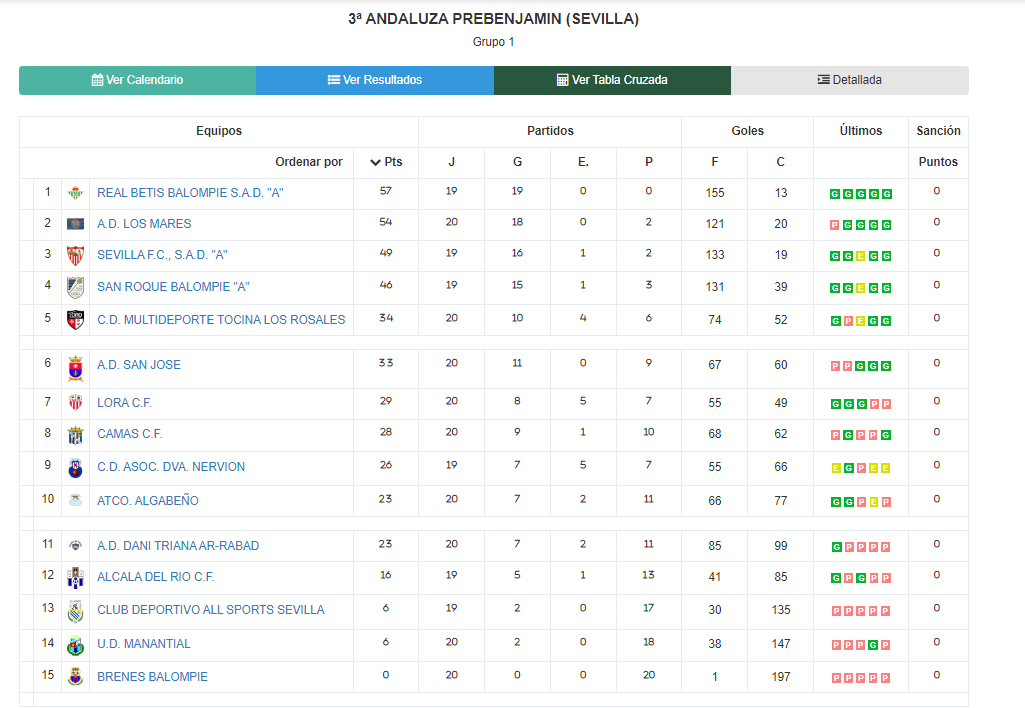Image resolution: width=1025 pixels, height=708 pixels.
Task: Click the calendar icon in Ver Calendario
Action: click(x=97, y=80)
